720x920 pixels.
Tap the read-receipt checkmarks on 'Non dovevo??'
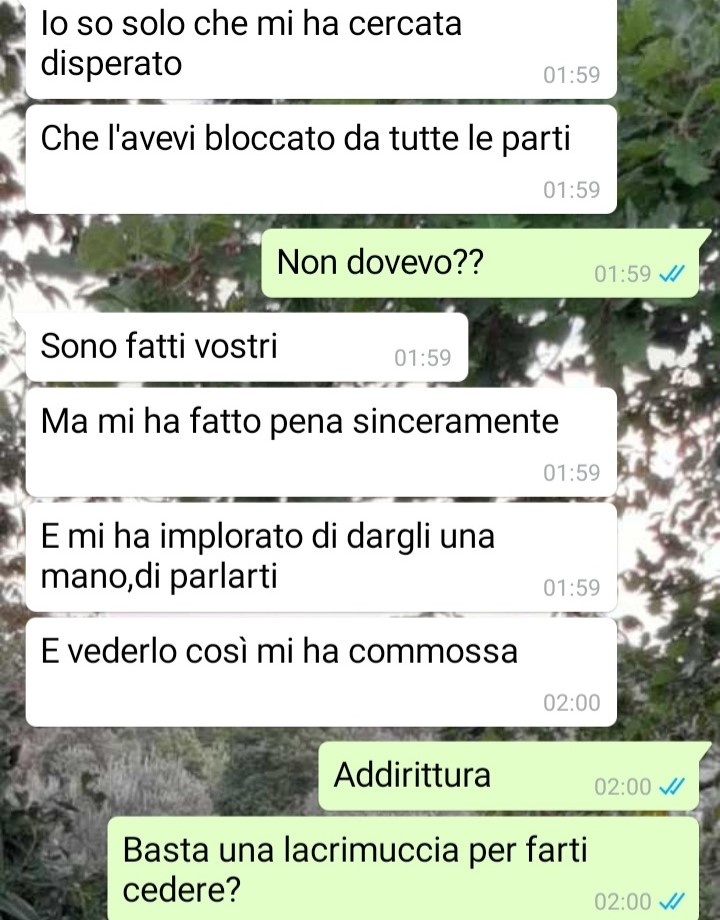(672, 273)
